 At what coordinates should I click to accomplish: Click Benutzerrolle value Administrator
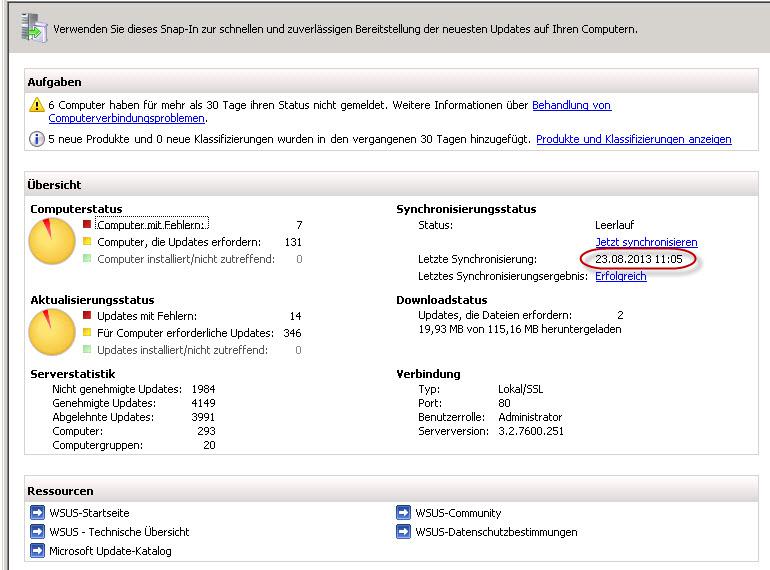[x=530, y=417]
